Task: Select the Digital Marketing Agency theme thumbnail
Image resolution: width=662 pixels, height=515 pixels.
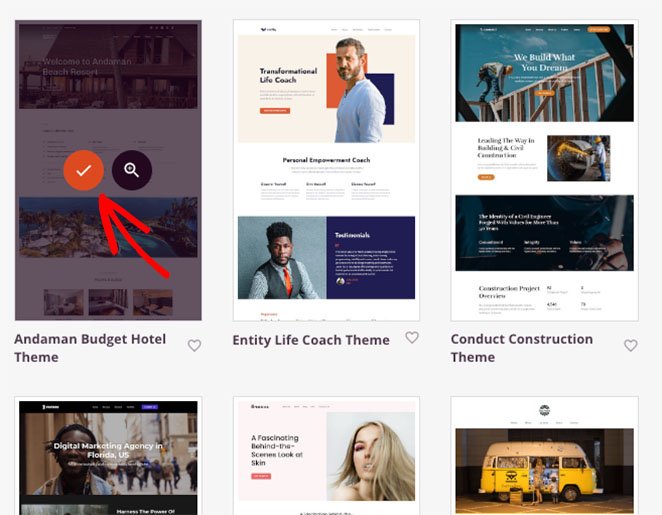Action: coord(108,455)
